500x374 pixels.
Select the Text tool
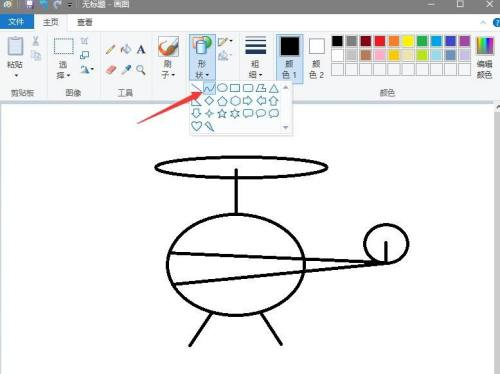coord(141,49)
